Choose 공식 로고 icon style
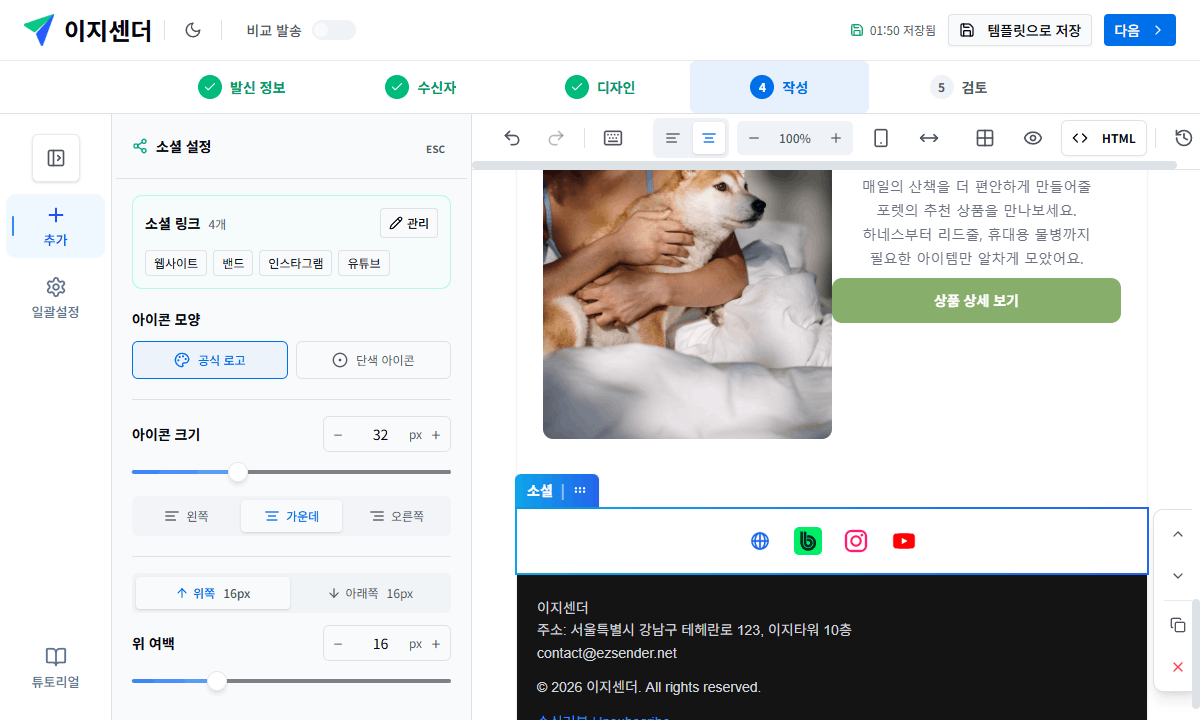Screen dimensions: 1200x720 click(x=210, y=360)
